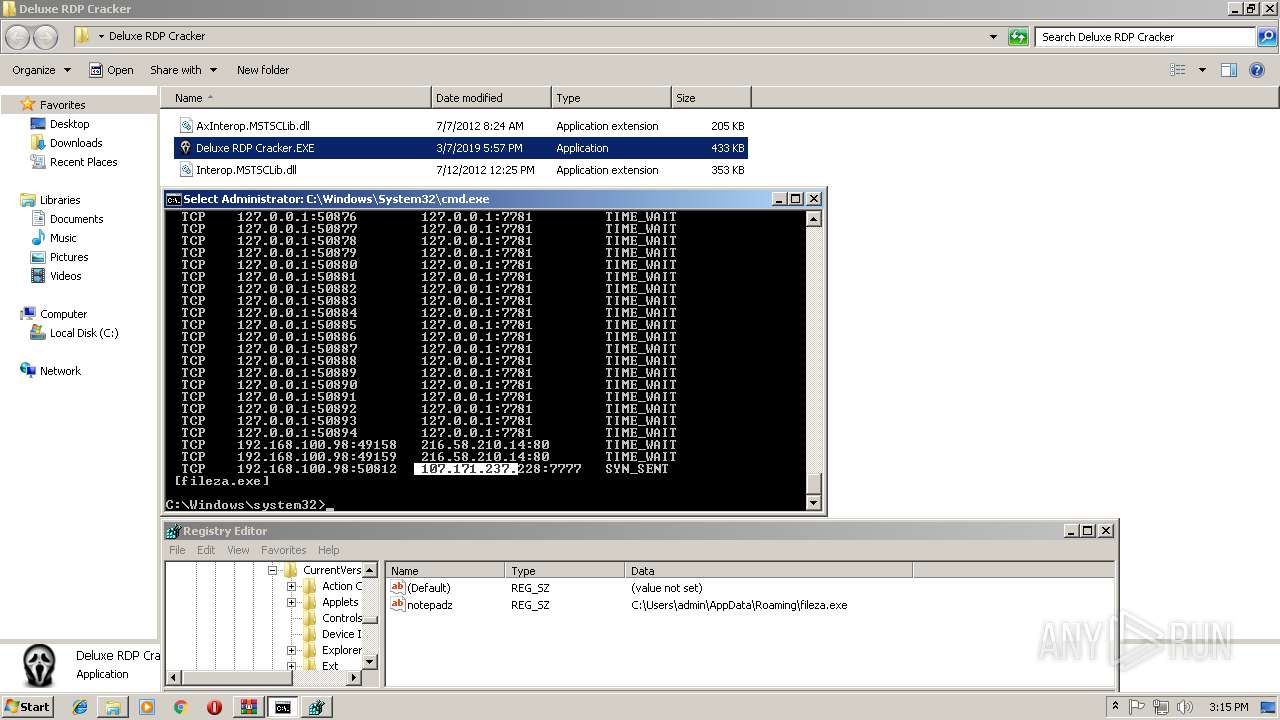Open the Pictures library
1280x720 pixels.
pos(69,257)
